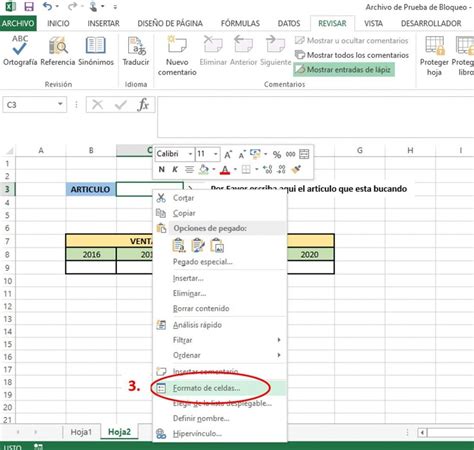This screenshot has width=474, height=450.
Task: Click the thousands separator 000 icon
Action: tap(290, 154)
